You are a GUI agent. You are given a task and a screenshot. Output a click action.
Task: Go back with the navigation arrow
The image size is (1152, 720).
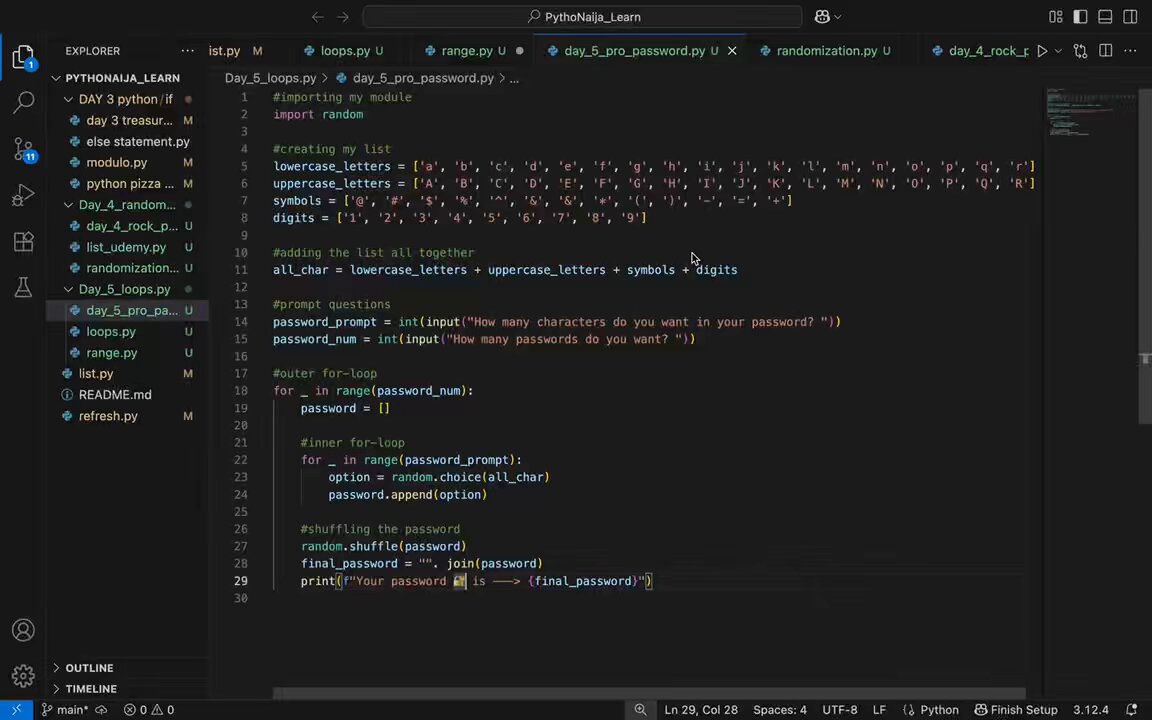coord(317,16)
